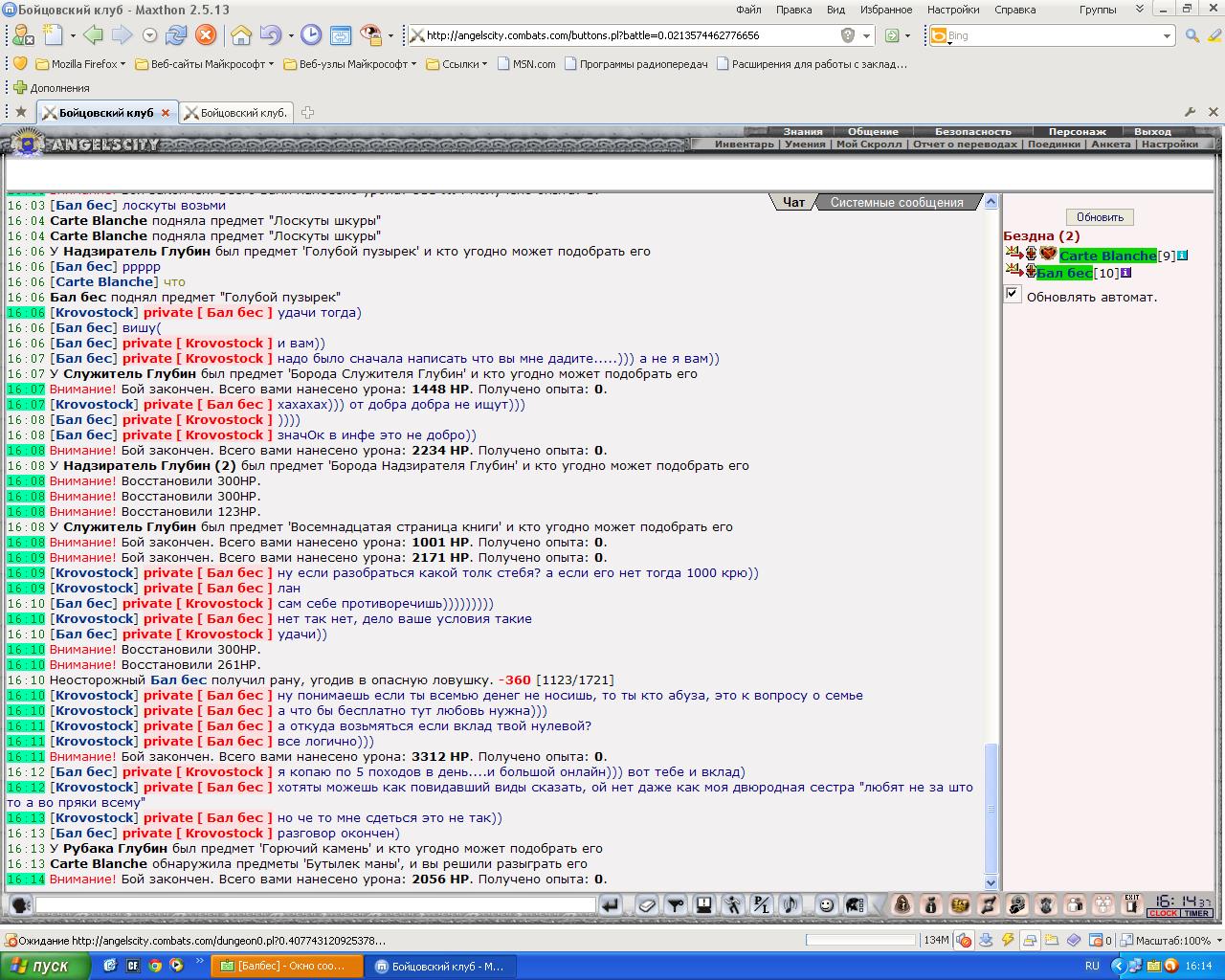Click the running figure icon
The width and height of the screenshot is (1225, 980).
click(x=733, y=904)
